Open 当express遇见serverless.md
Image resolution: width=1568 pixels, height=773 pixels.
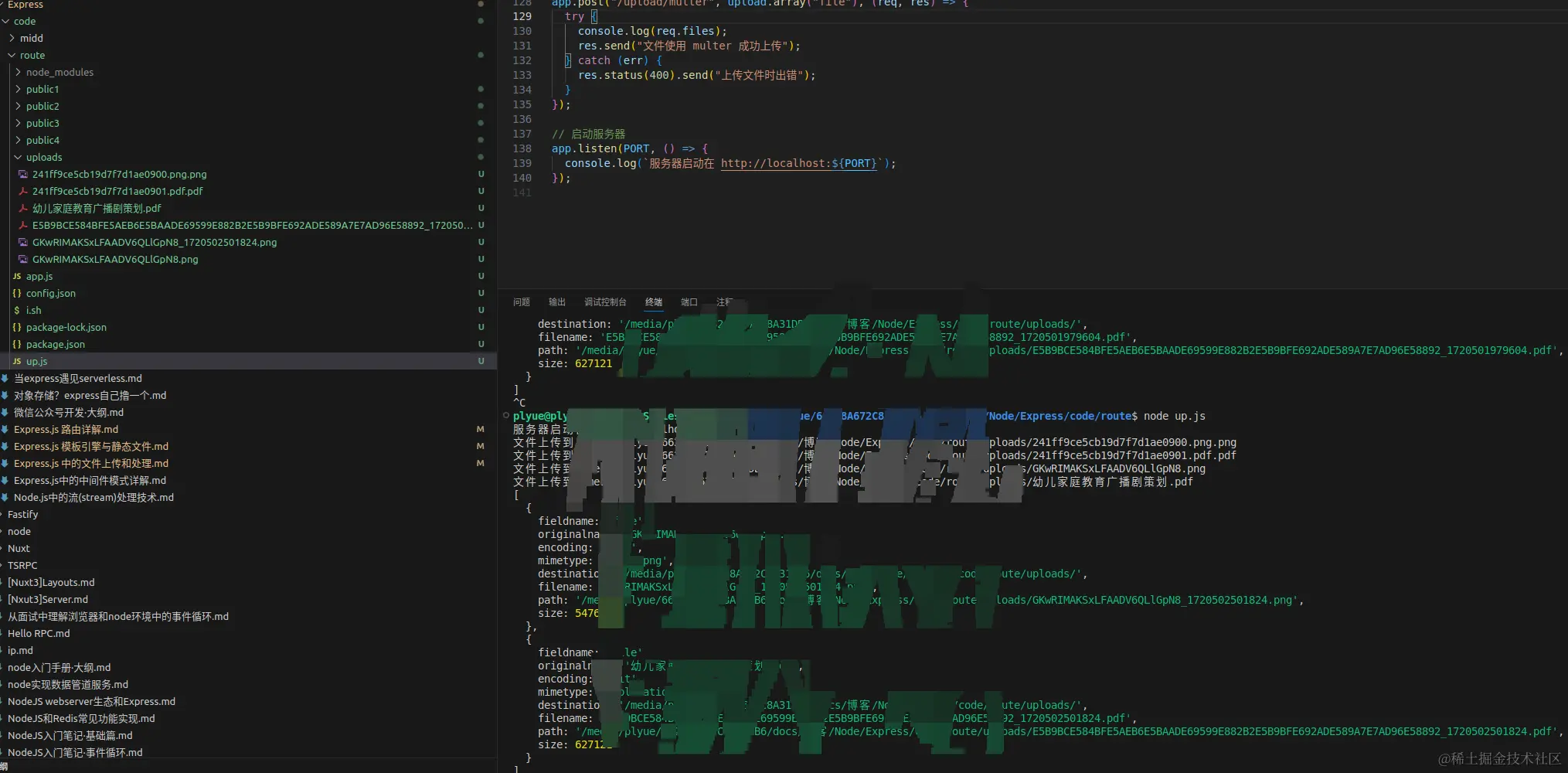click(78, 379)
